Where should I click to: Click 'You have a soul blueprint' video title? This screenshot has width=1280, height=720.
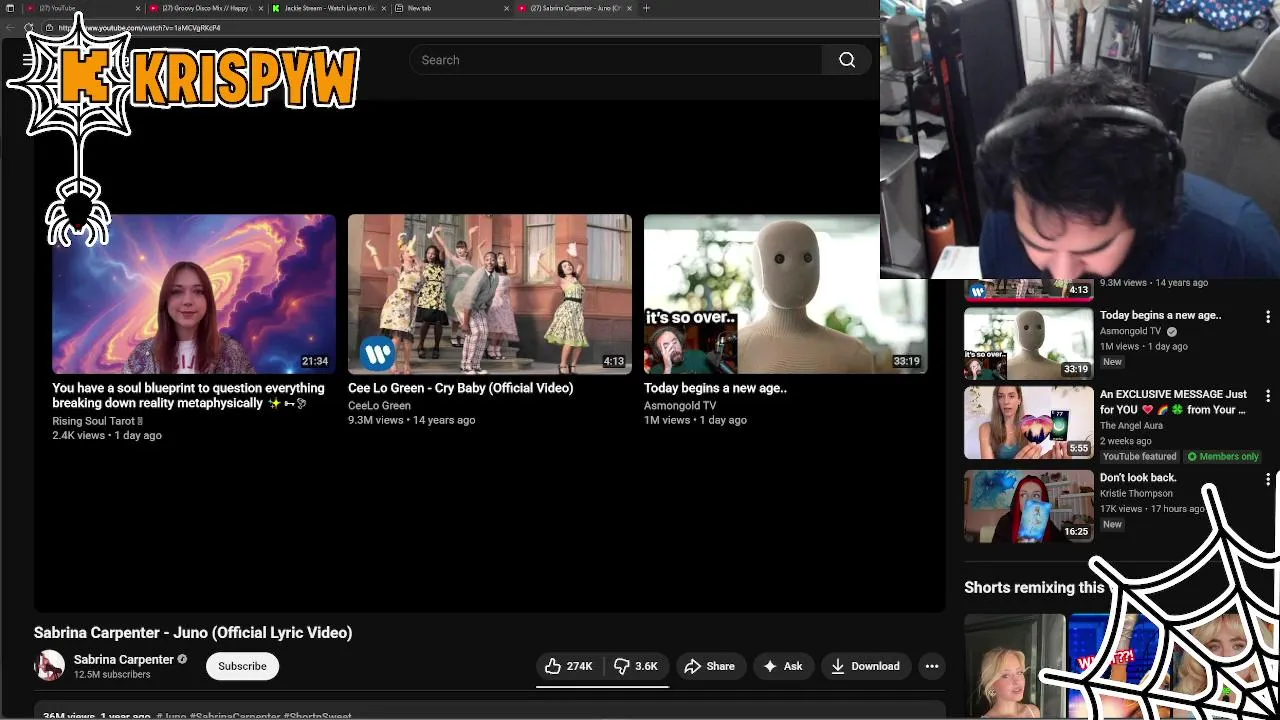188,395
